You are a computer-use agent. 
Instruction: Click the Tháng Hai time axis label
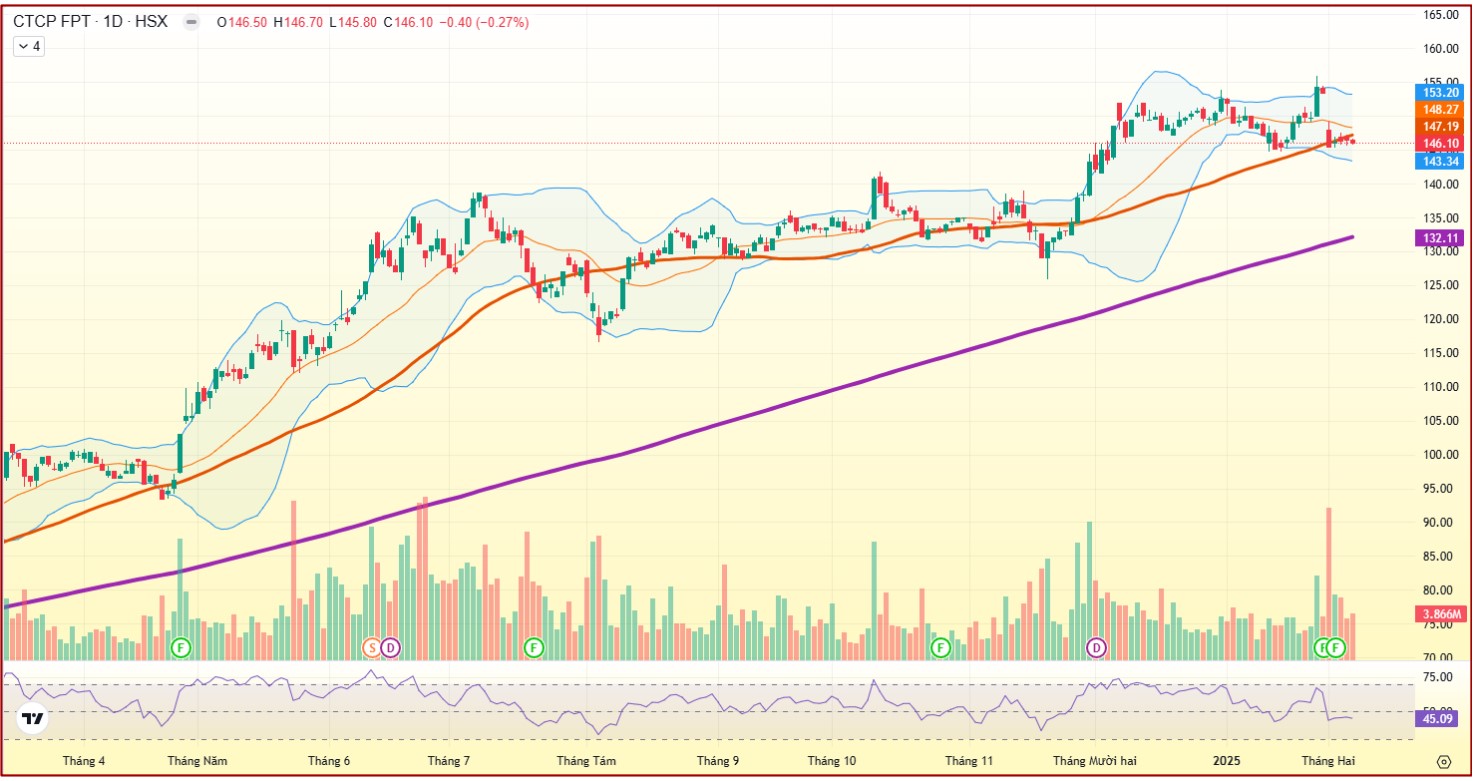[1330, 761]
